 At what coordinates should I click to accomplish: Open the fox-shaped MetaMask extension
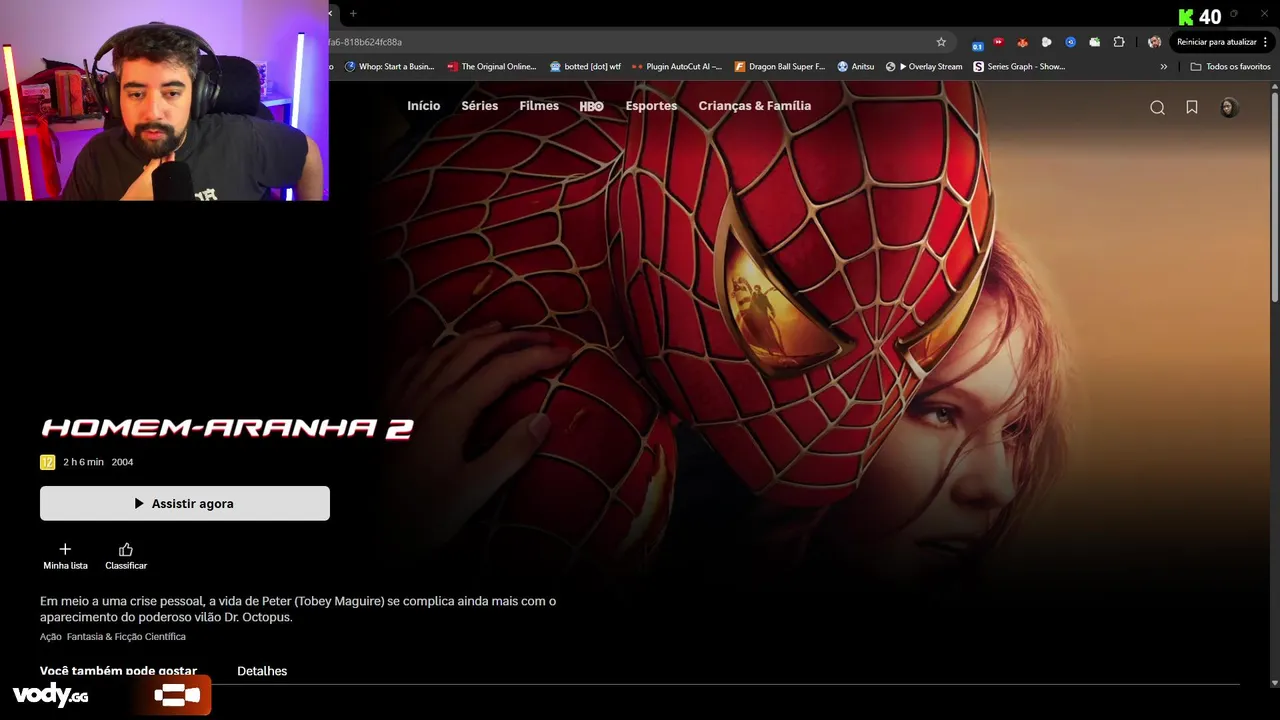(x=1022, y=42)
